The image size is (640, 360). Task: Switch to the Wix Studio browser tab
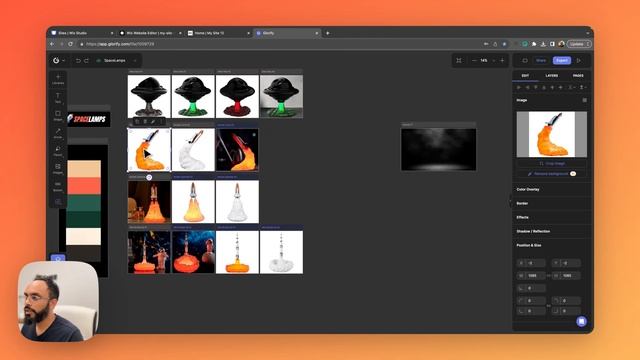click(82, 33)
